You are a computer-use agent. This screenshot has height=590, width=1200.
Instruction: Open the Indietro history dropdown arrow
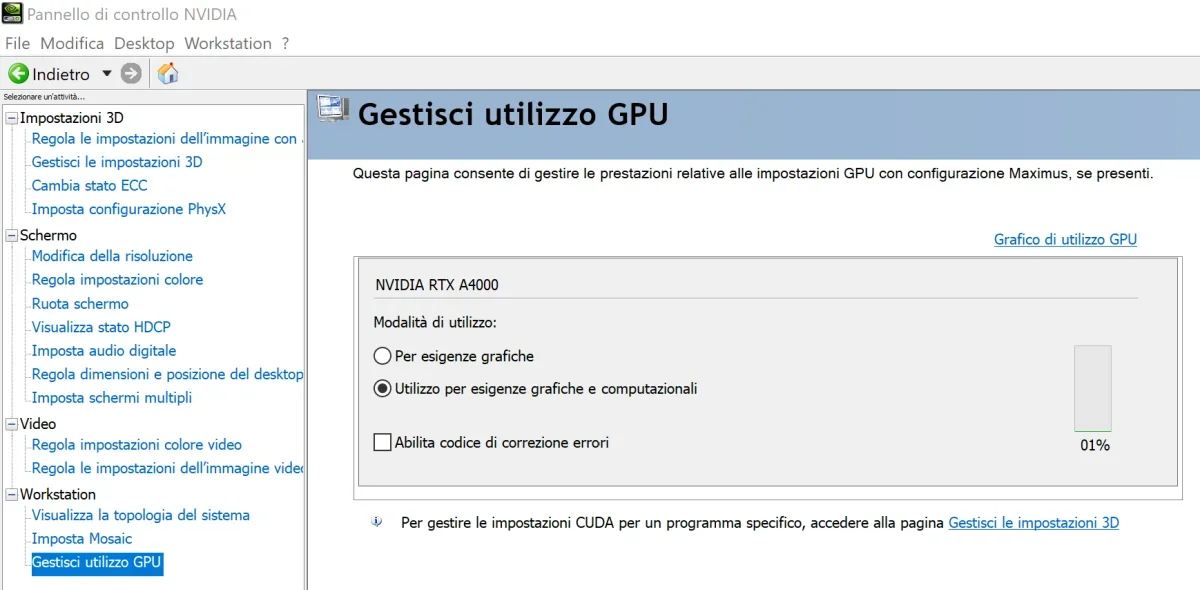(x=107, y=74)
